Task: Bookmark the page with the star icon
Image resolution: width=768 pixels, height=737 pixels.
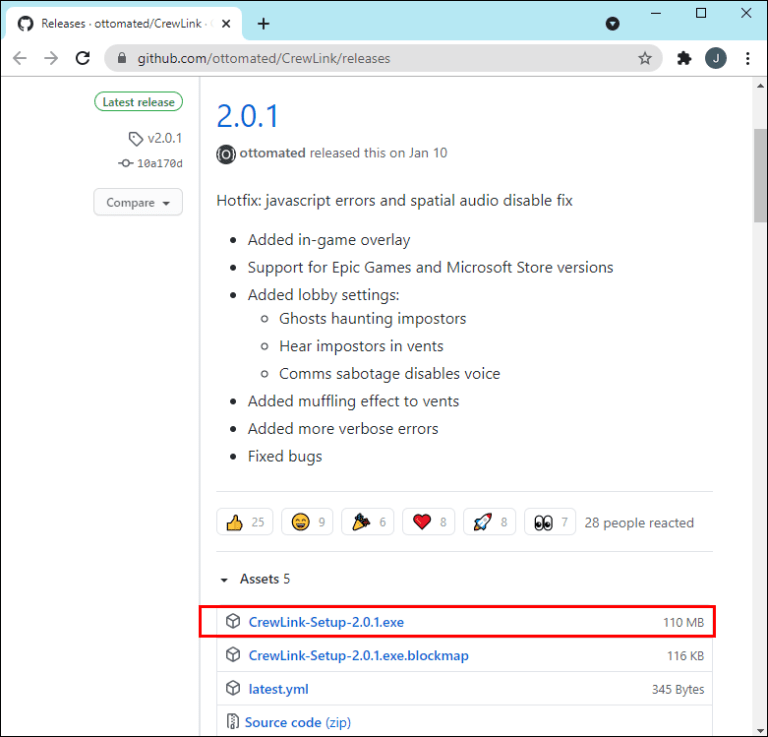Action: 645,58
